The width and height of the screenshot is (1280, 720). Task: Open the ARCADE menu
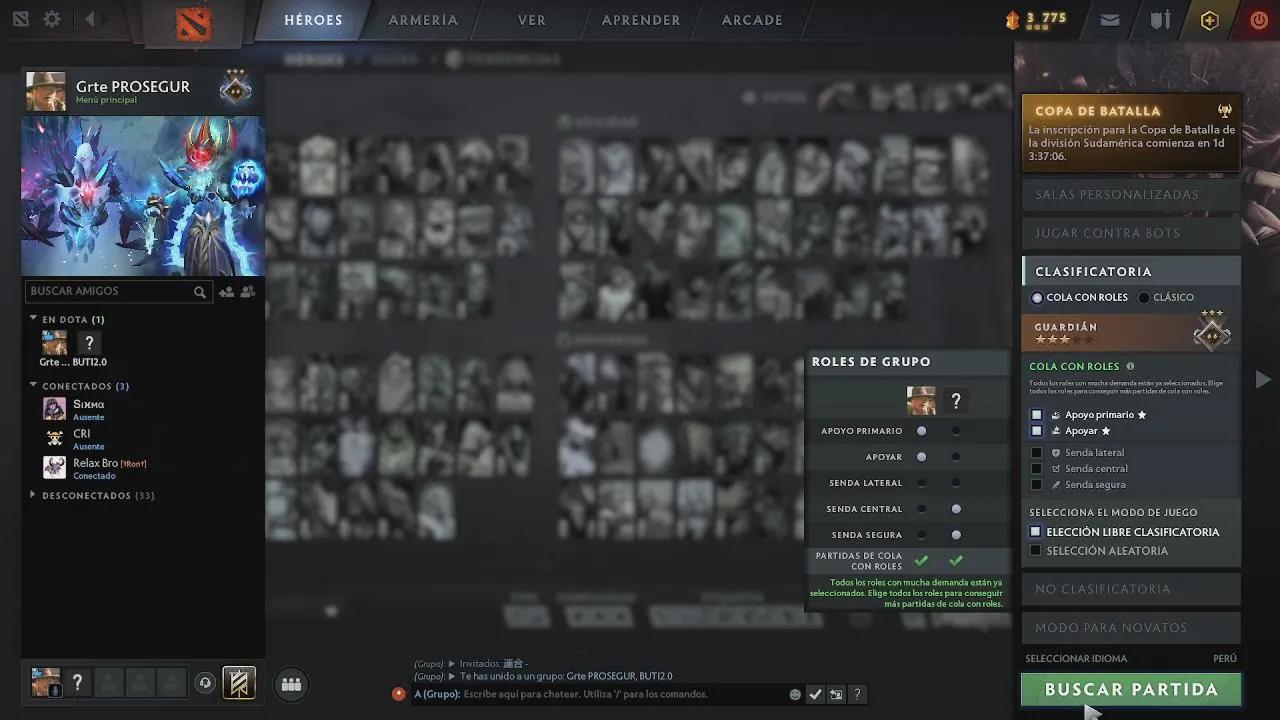point(751,20)
